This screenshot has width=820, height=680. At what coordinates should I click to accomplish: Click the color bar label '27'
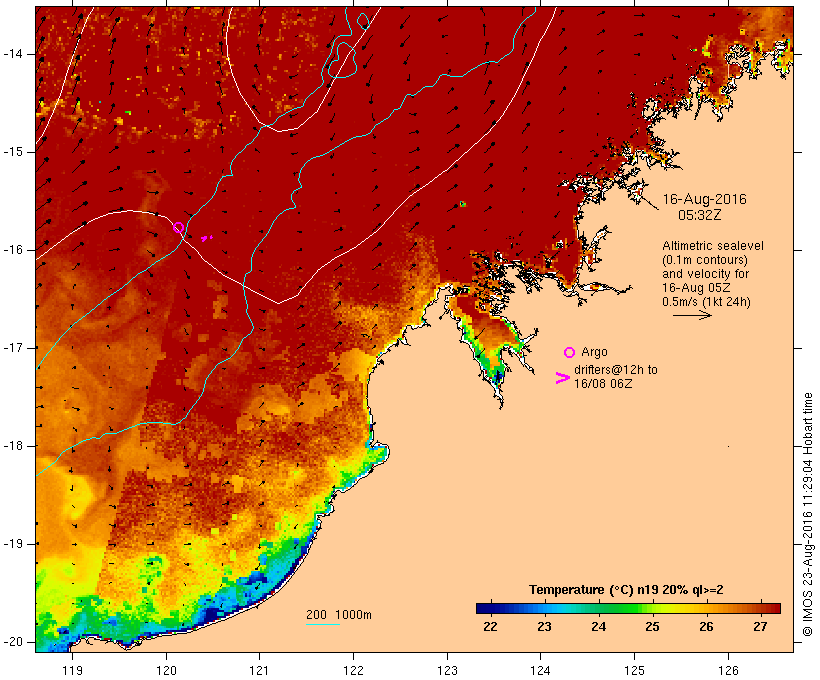click(x=760, y=626)
